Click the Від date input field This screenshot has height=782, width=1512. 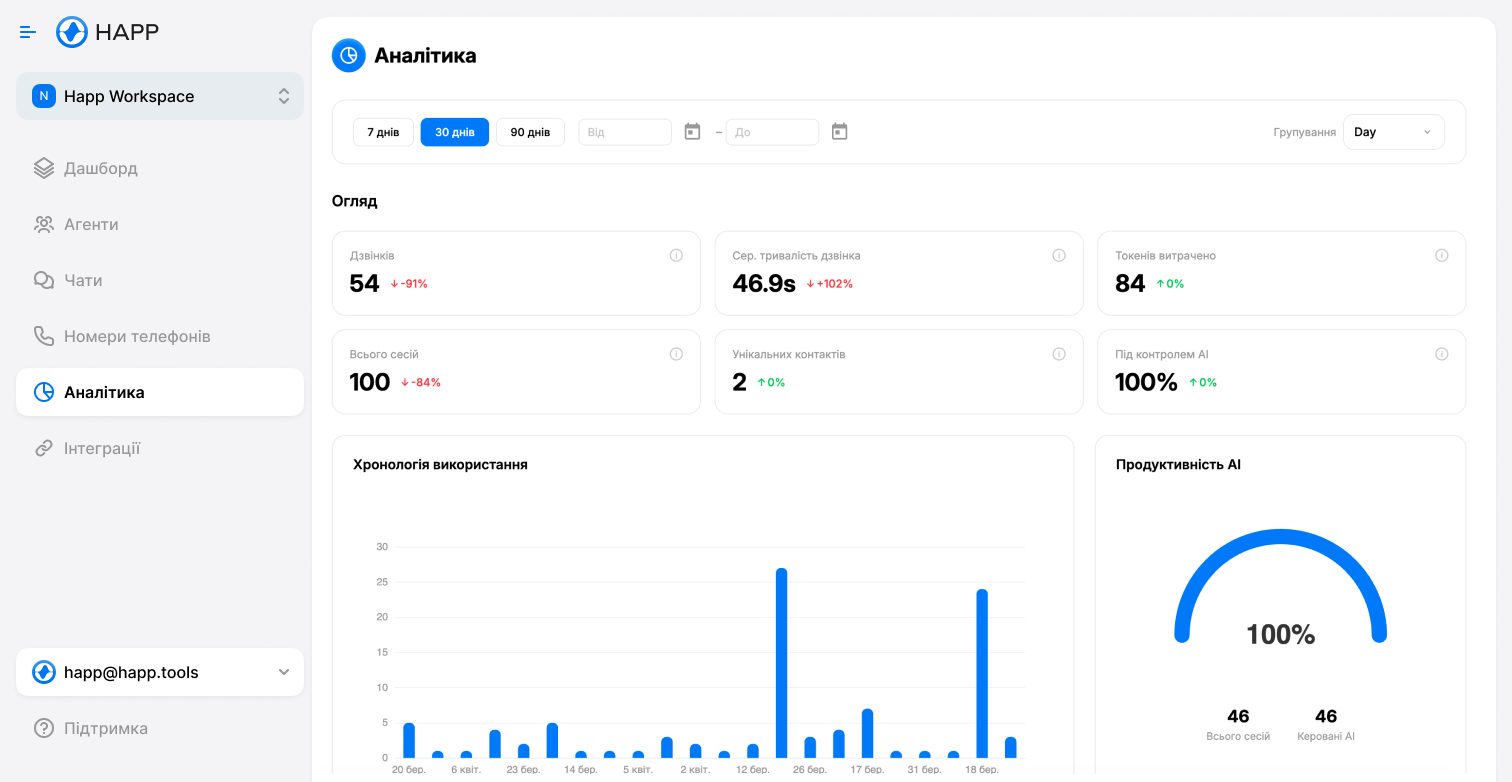pyautogui.click(x=625, y=132)
